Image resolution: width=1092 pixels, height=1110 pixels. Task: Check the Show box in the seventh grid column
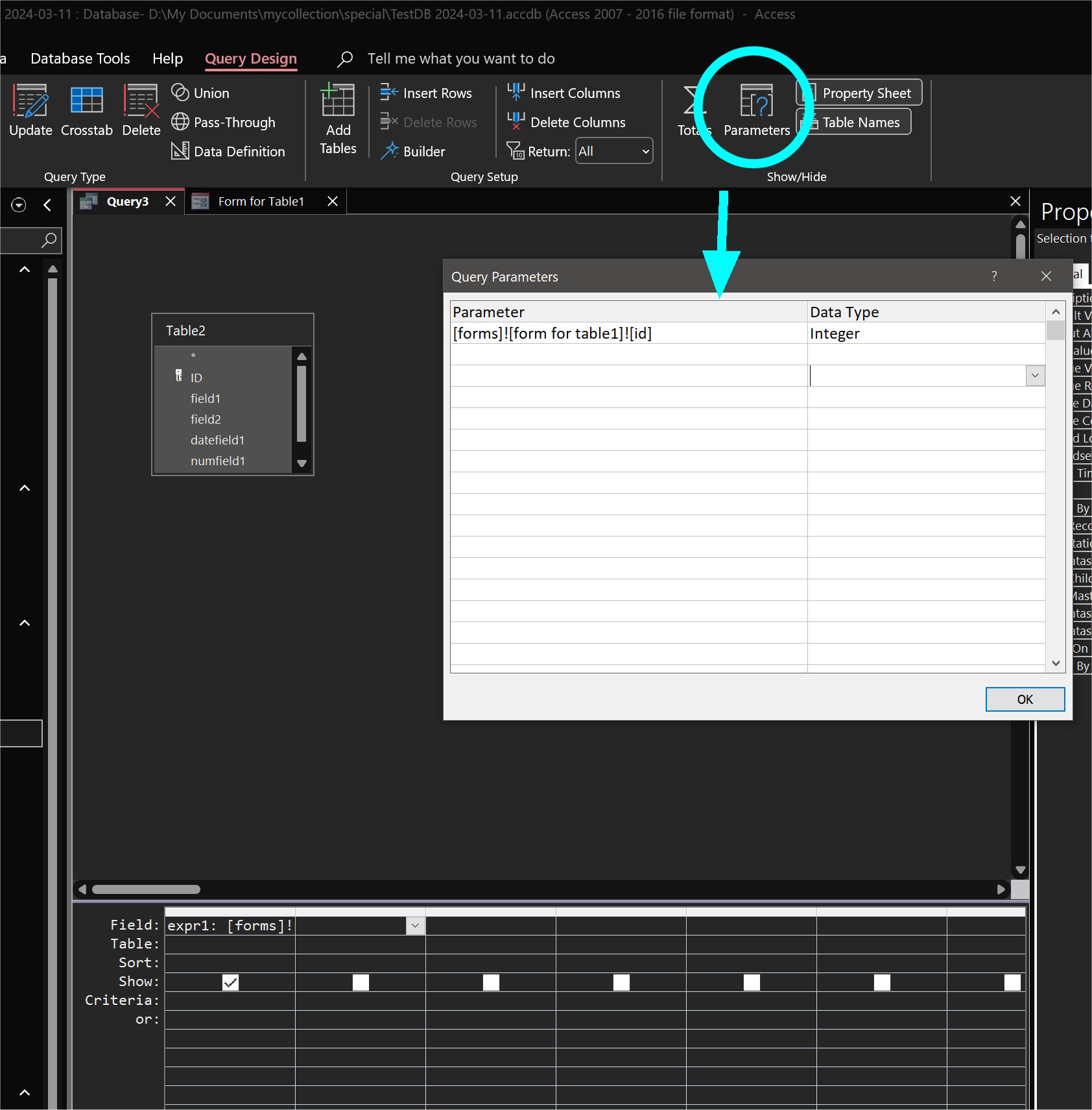1012,982
